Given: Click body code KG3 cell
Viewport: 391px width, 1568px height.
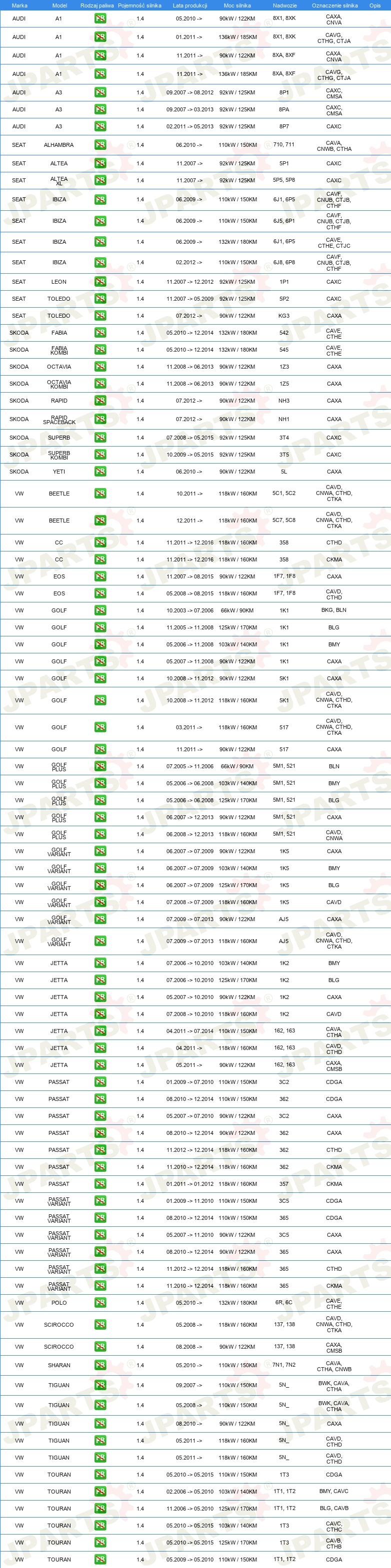Looking at the screenshot, I should [x=284, y=316].
